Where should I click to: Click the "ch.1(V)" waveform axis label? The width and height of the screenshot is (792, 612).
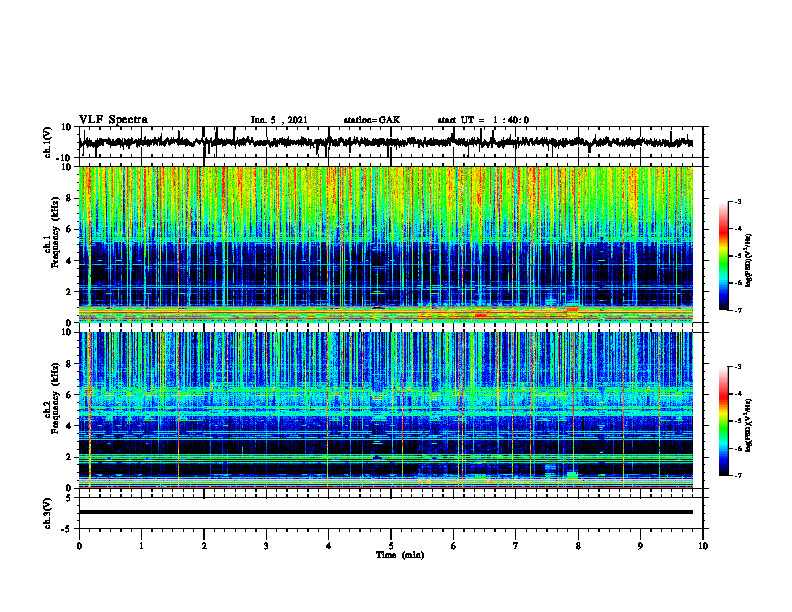pos(48,142)
